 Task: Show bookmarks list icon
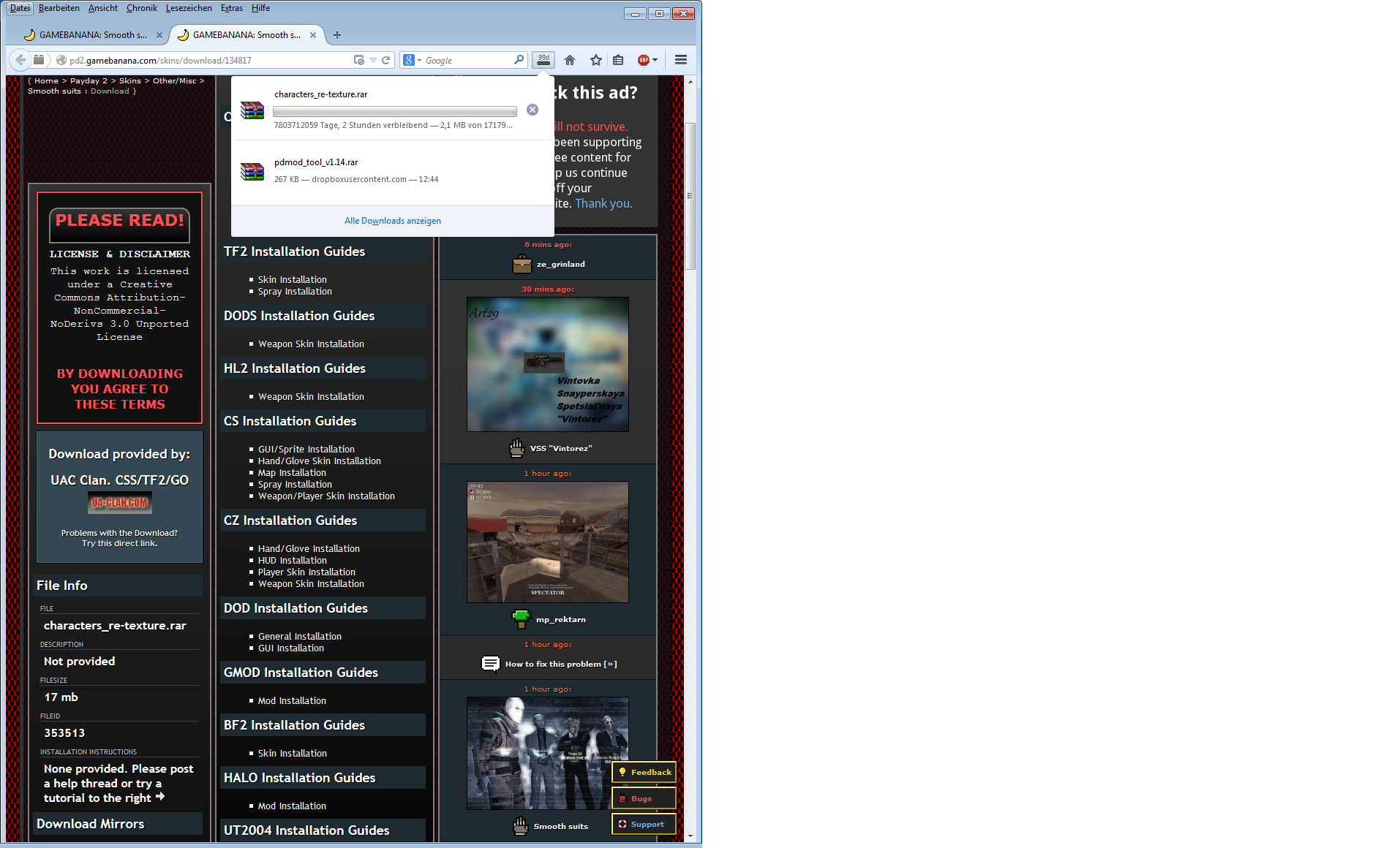click(x=619, y=60)
